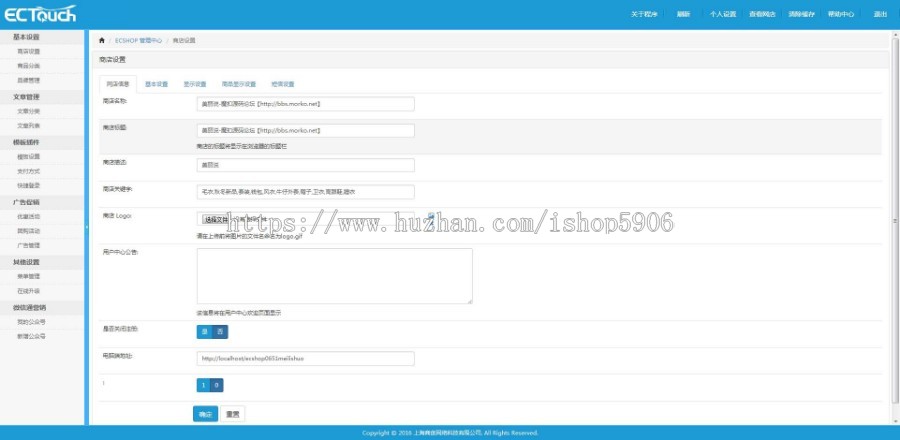Open the ECSHOP 管理中心 breadcrumb link
The image size is (900, 440).
[138, 41]
